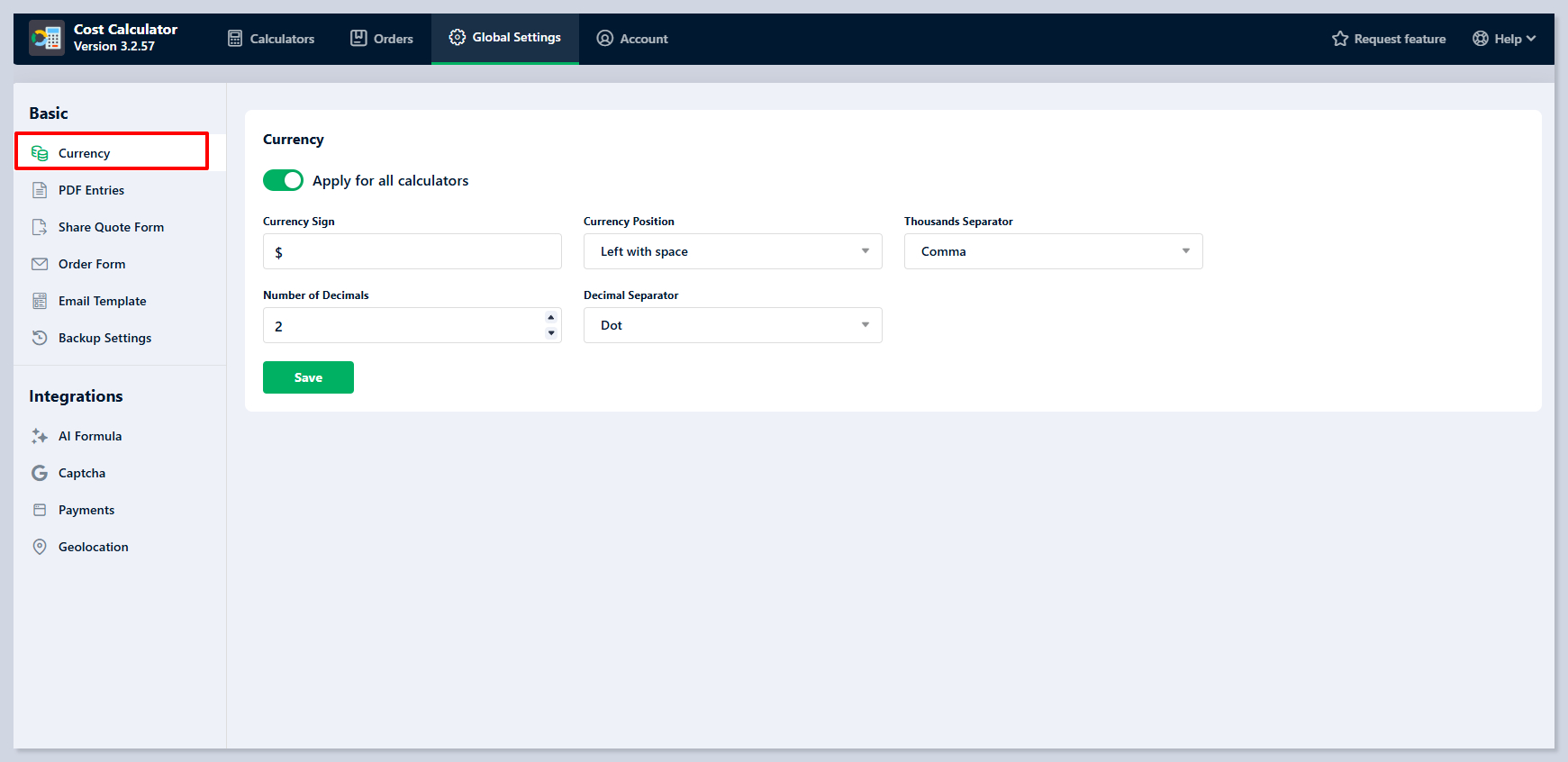The image size is (1568, 762).
Task: Click the Cost Calculator logo icon
Action: point(47,38)
